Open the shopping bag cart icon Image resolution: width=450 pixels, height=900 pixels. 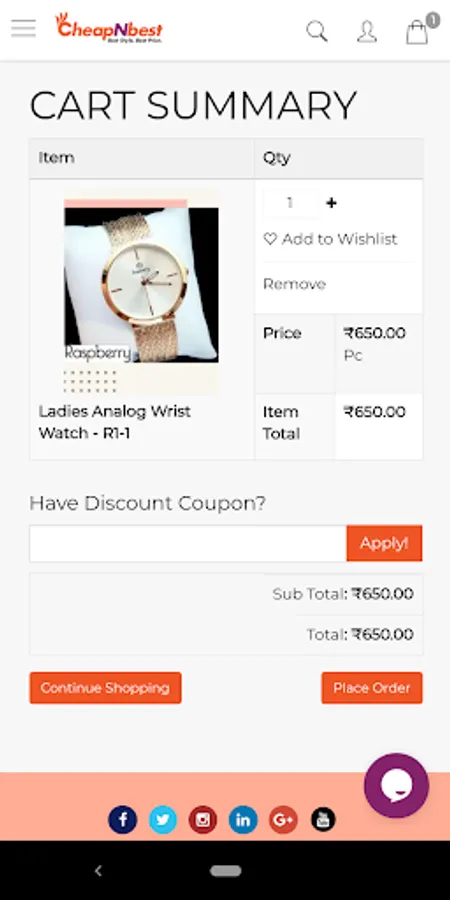(418, 30)
